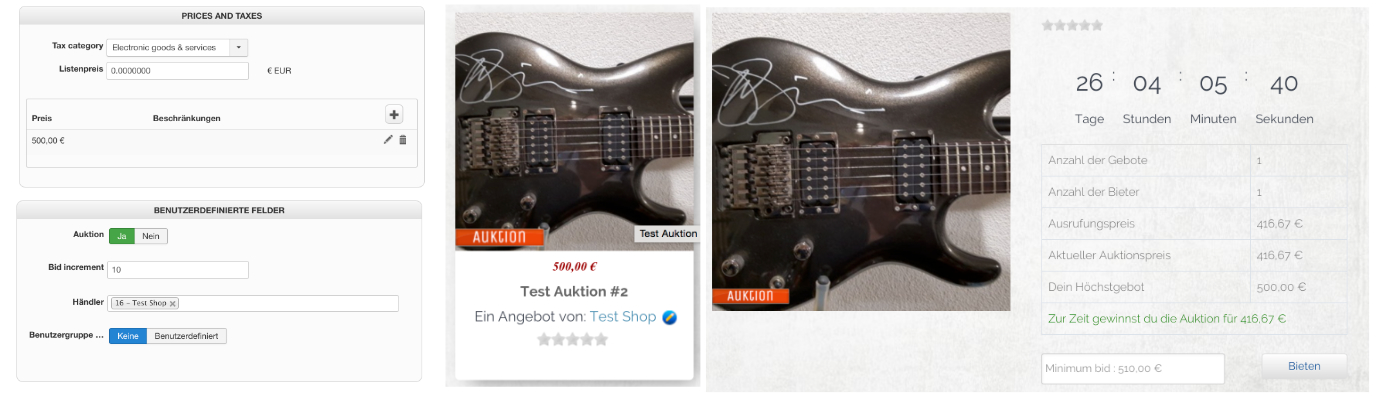Click the Bieten button
Viewport: 1400px width, 400px height.
pyautogui.click(x=1304, y=366)
